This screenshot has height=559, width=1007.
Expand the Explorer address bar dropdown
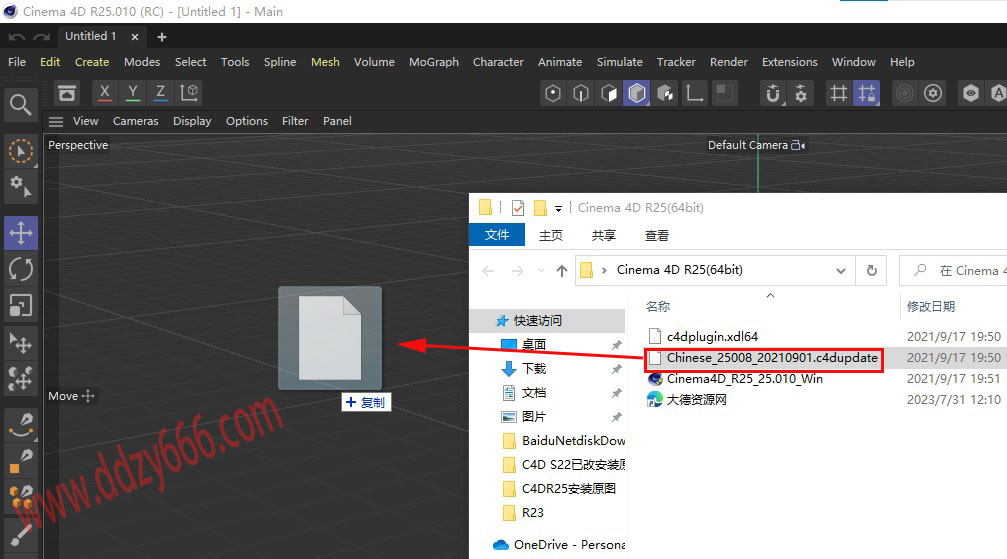(x=841, y=271)
